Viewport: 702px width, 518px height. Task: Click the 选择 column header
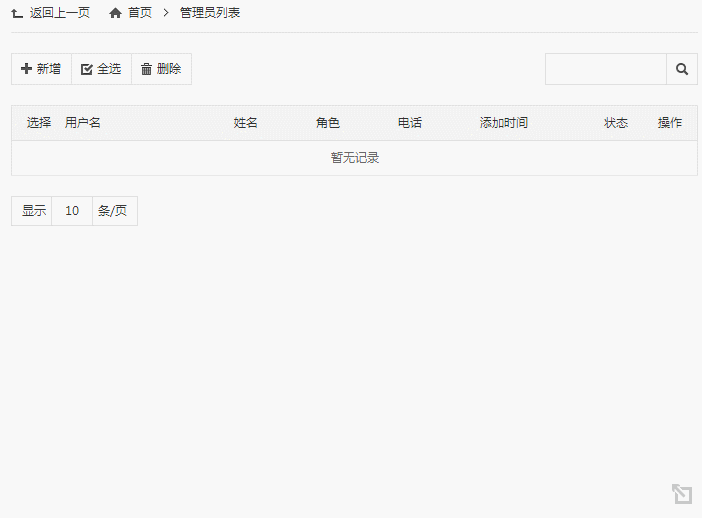click(39, 123)
